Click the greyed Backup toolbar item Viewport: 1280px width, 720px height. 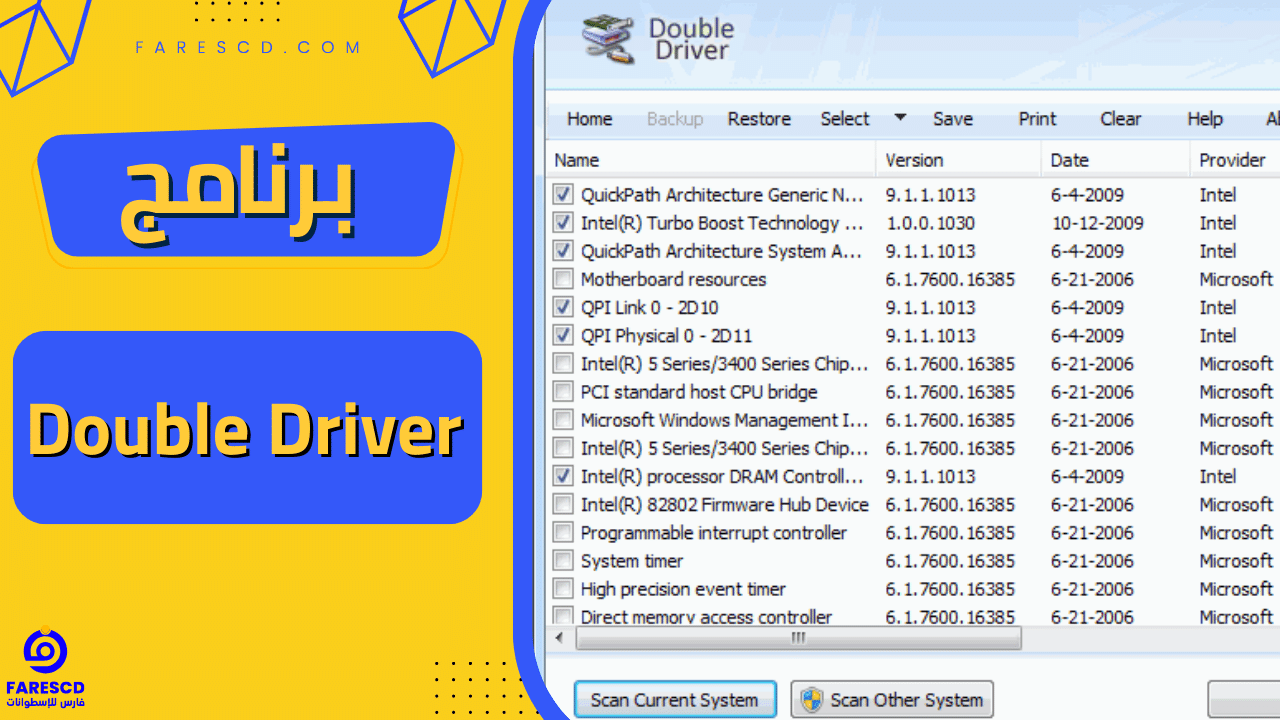coord(675,119)
